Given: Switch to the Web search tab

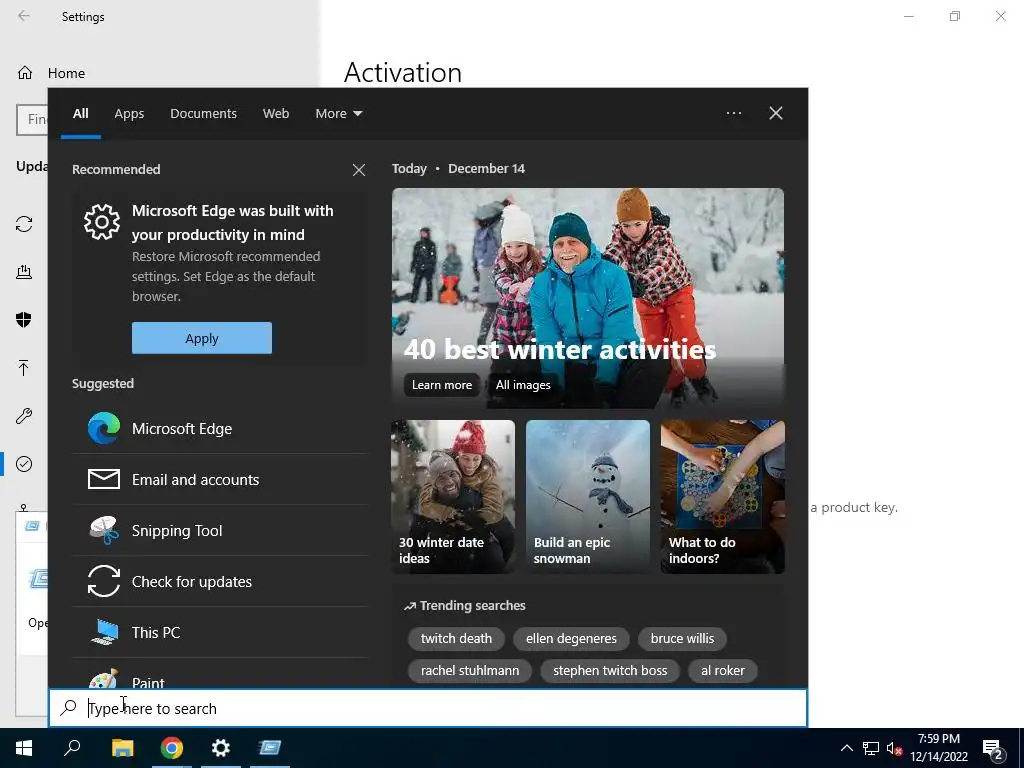Looking at the screenshot, I should click(x=276, y=114).
